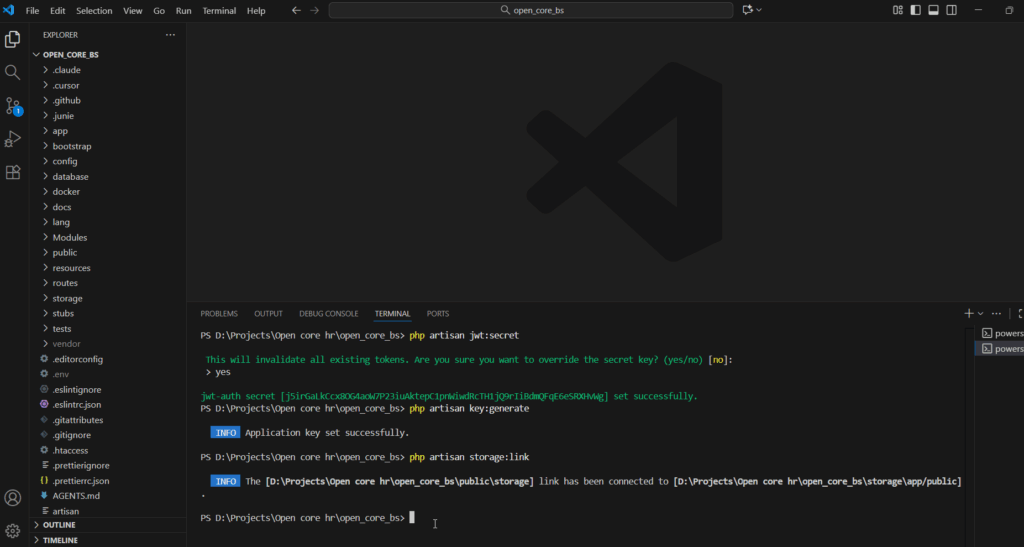The height and width of the screenshot is (547, 1024).
Task: Open the Manage gear settings icon
Action: click(x=13, y=530)
